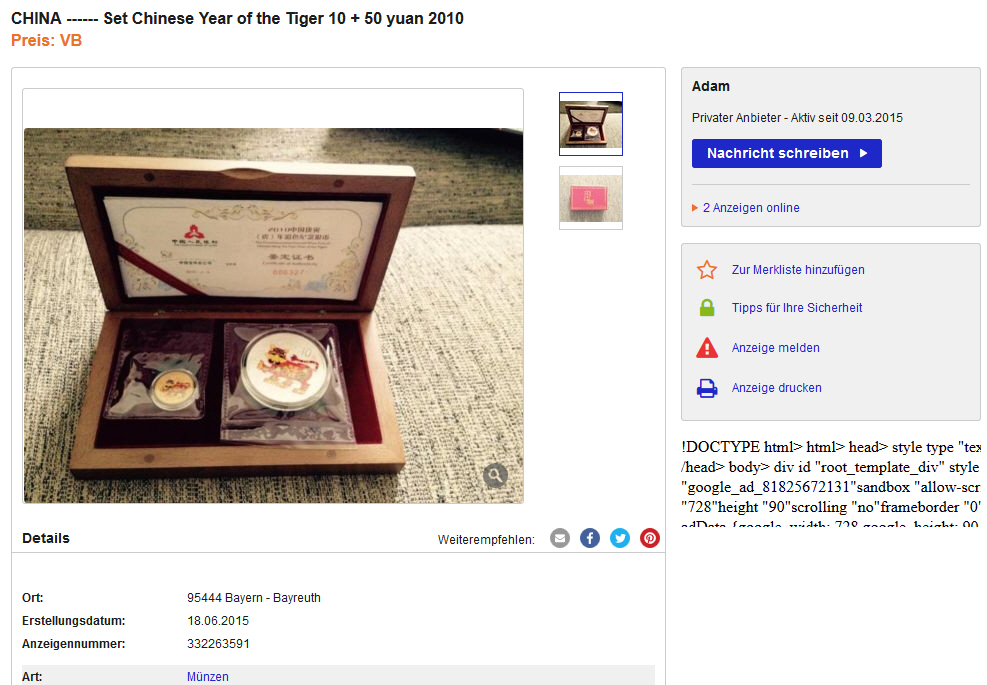
Task: Click the blue printer icon
Action: tap(707, 388)
